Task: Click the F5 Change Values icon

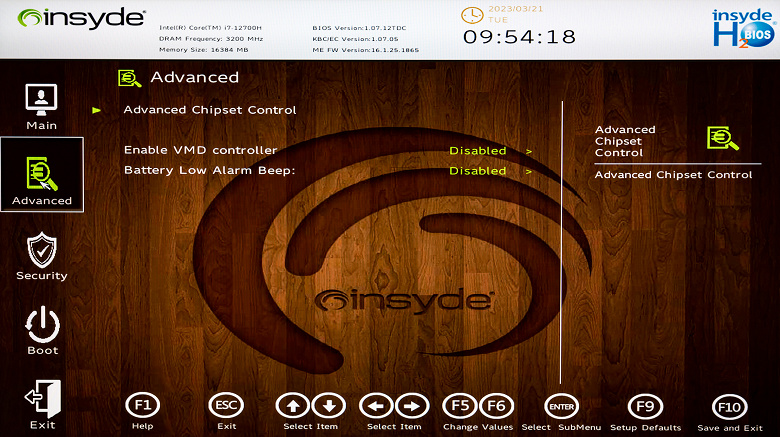Action: tap(460, 406)
